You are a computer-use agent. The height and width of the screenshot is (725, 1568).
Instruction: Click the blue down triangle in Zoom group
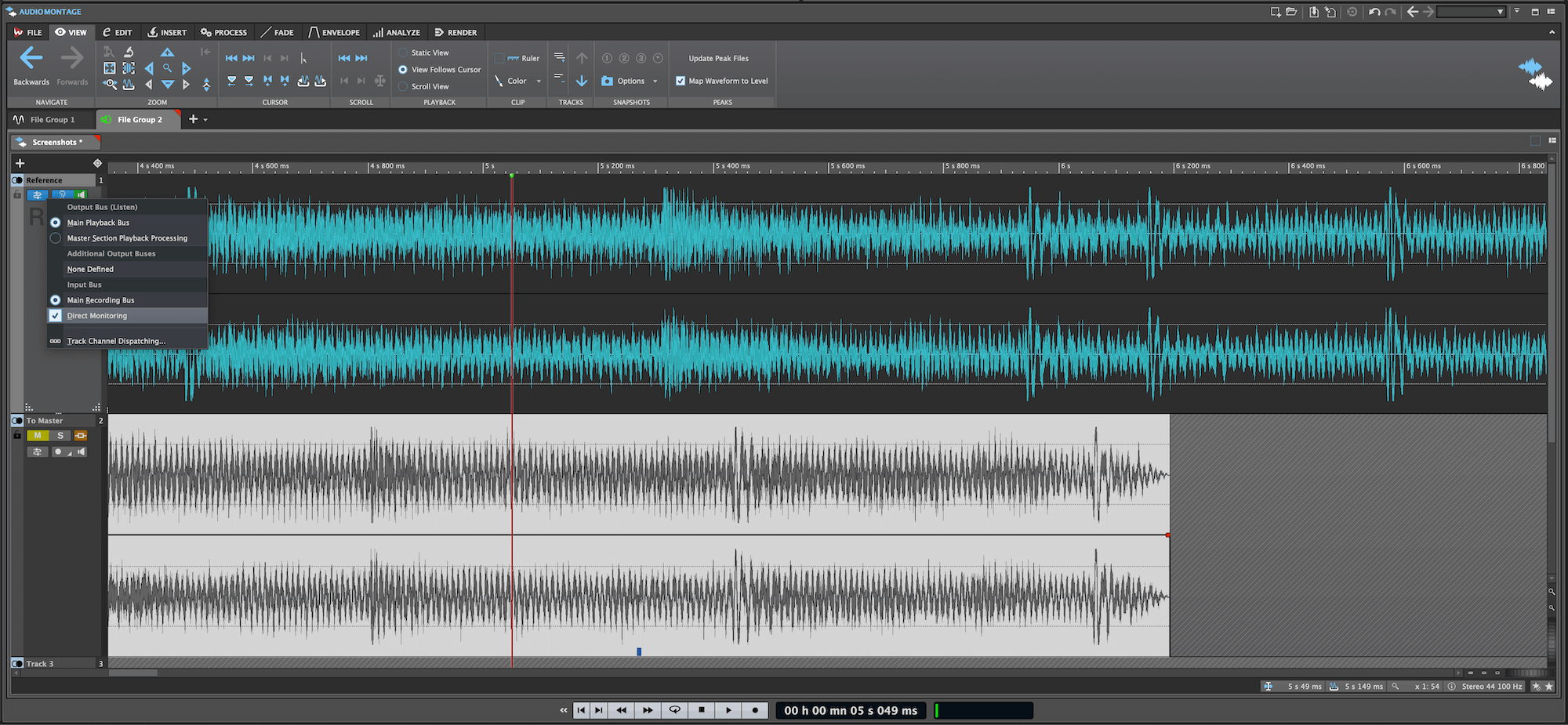click(167, 84)
